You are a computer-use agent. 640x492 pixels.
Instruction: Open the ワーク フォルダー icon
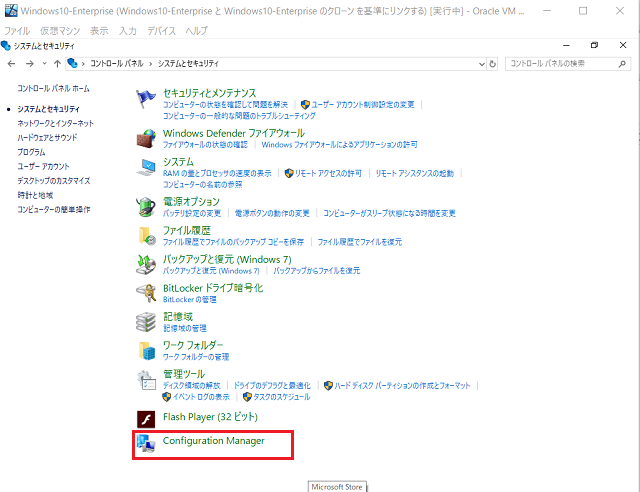(x=146, y=350)
